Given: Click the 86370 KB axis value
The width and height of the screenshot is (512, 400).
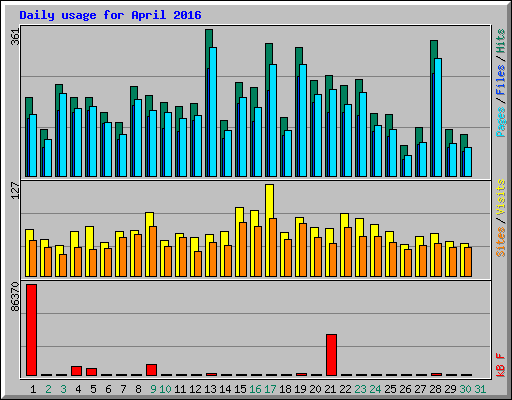Looking at the screenshot, I should point(15,297).
